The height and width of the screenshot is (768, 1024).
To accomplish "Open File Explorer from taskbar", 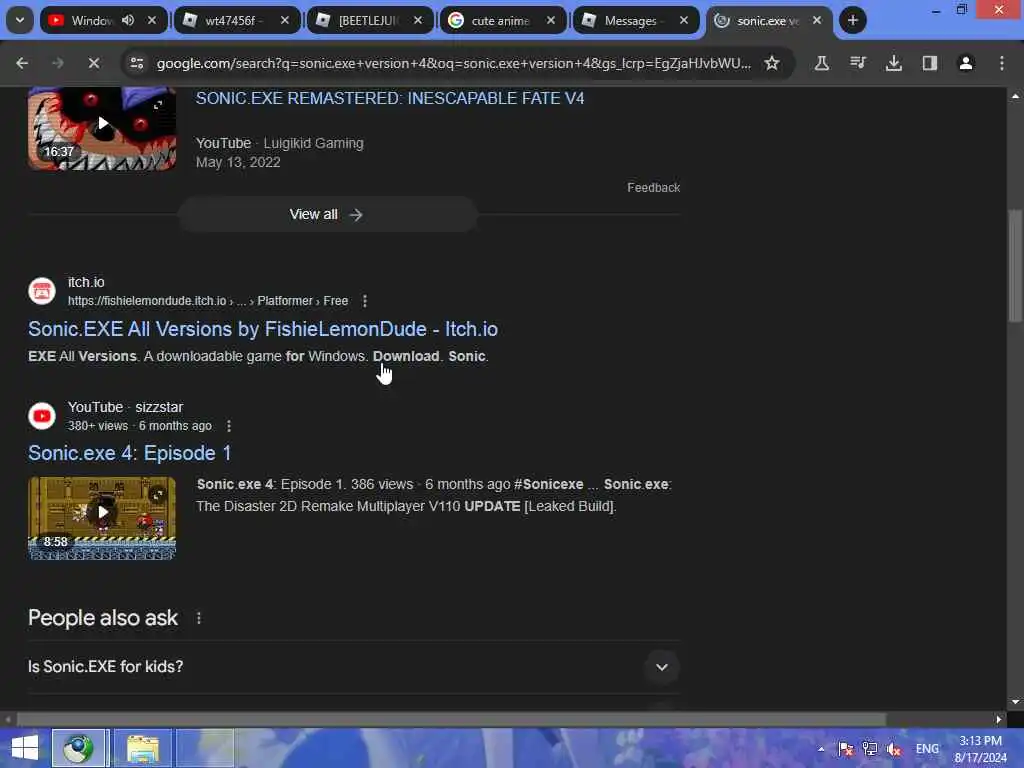I will 142,748.
